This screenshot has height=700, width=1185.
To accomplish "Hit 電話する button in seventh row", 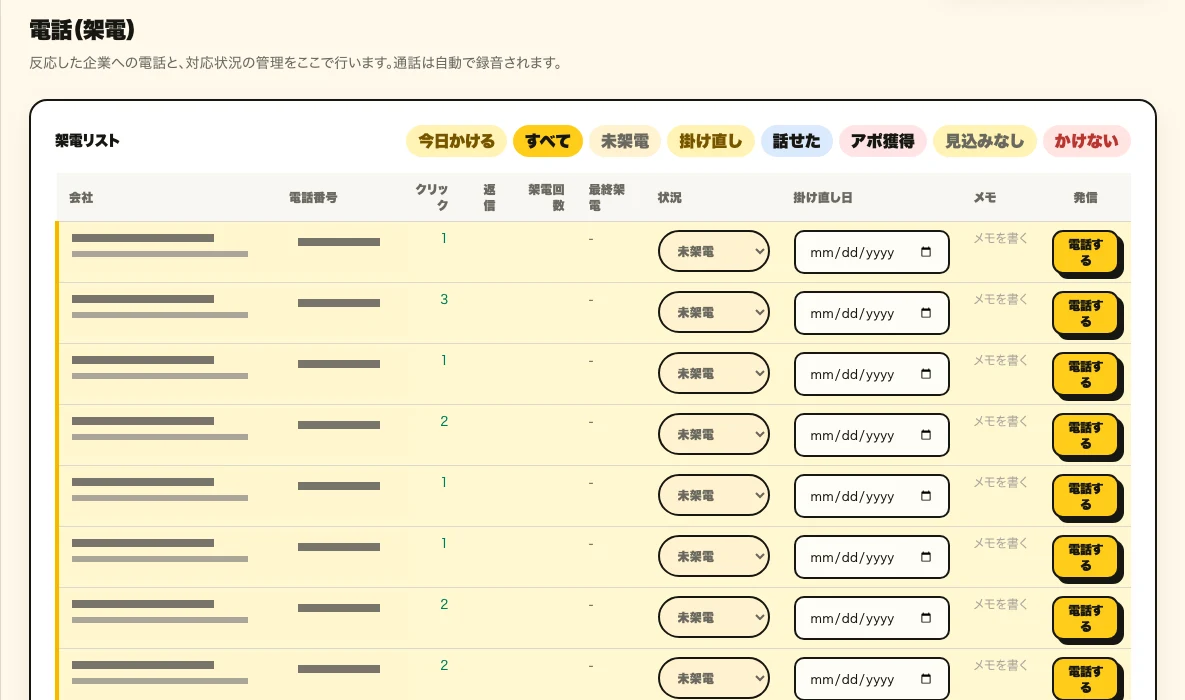I will click(x=1085, y=618).
